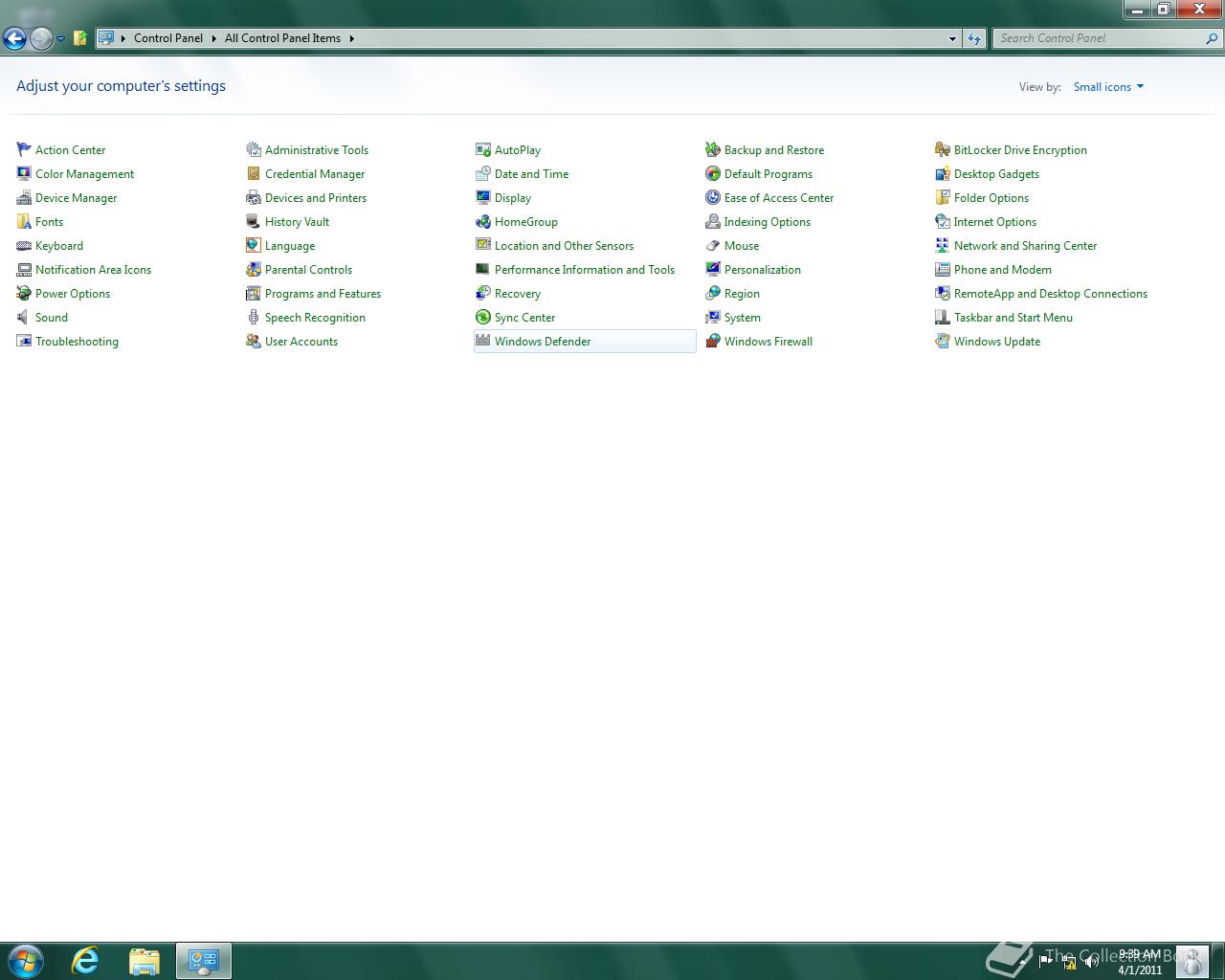Open RemoteApp and Desktop Connections
This screenshot has height=980, width=1225.
click(1051, 294)
